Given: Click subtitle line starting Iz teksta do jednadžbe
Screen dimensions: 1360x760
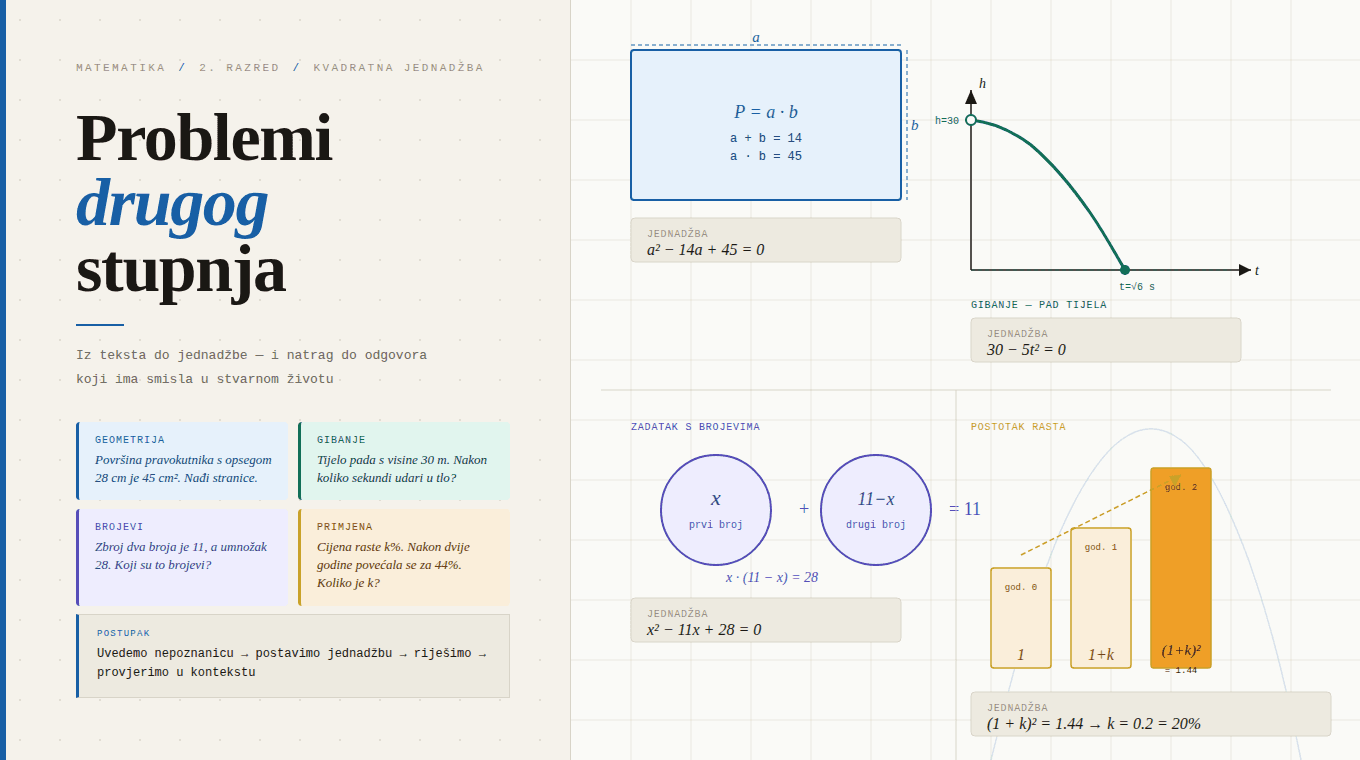Looking at the screenshot, I should [x=251, y=355].
